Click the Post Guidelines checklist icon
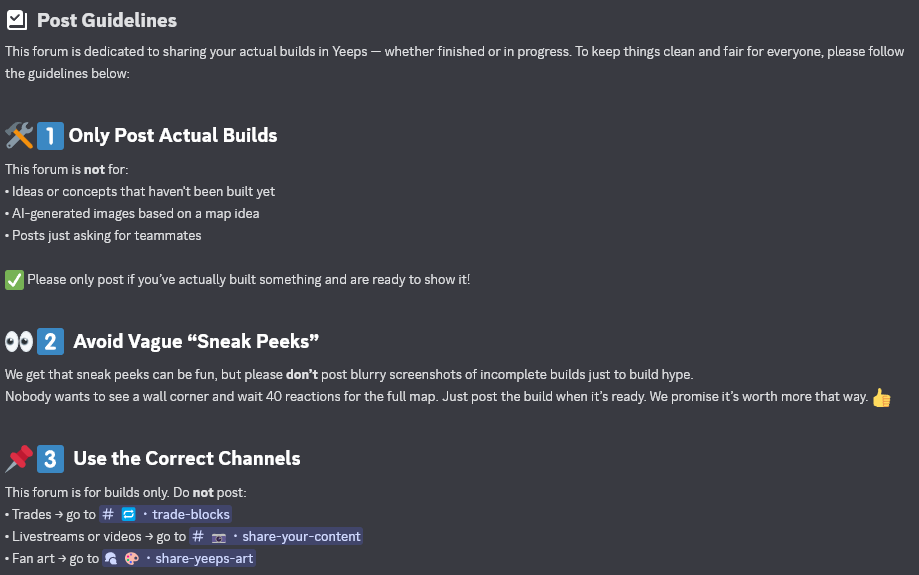Screen dimensions: 919x575 16,20
